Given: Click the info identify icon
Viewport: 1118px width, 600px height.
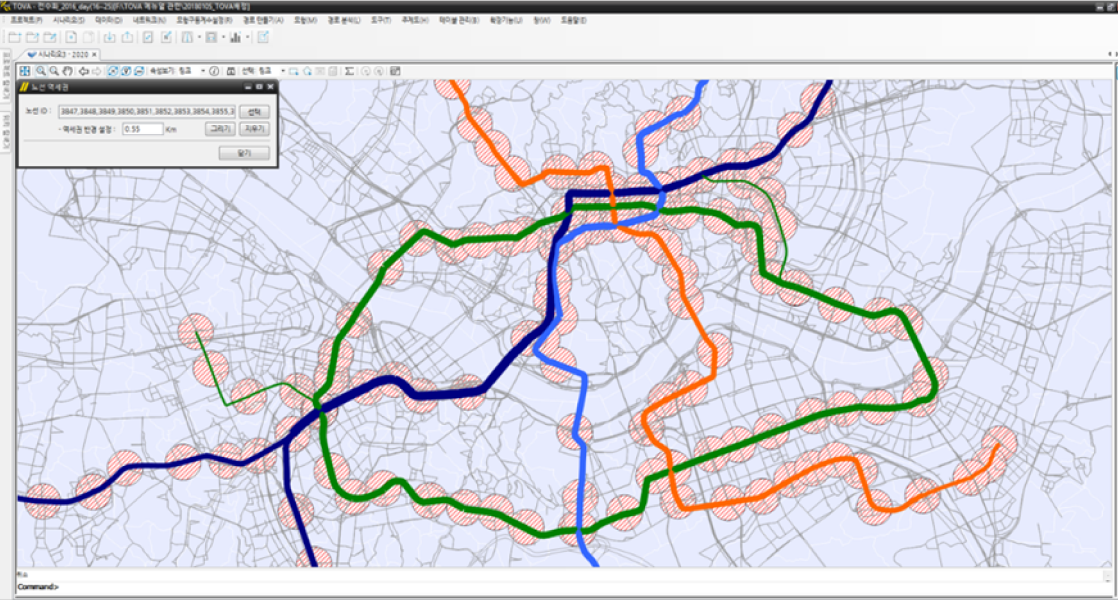Looking at the screenshot, I should (x=214, y=71).
